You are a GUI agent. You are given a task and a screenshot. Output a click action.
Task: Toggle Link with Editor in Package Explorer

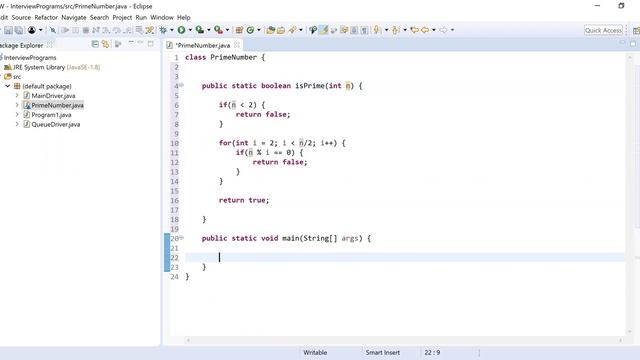pyautogui.click(x=105, y=44)
